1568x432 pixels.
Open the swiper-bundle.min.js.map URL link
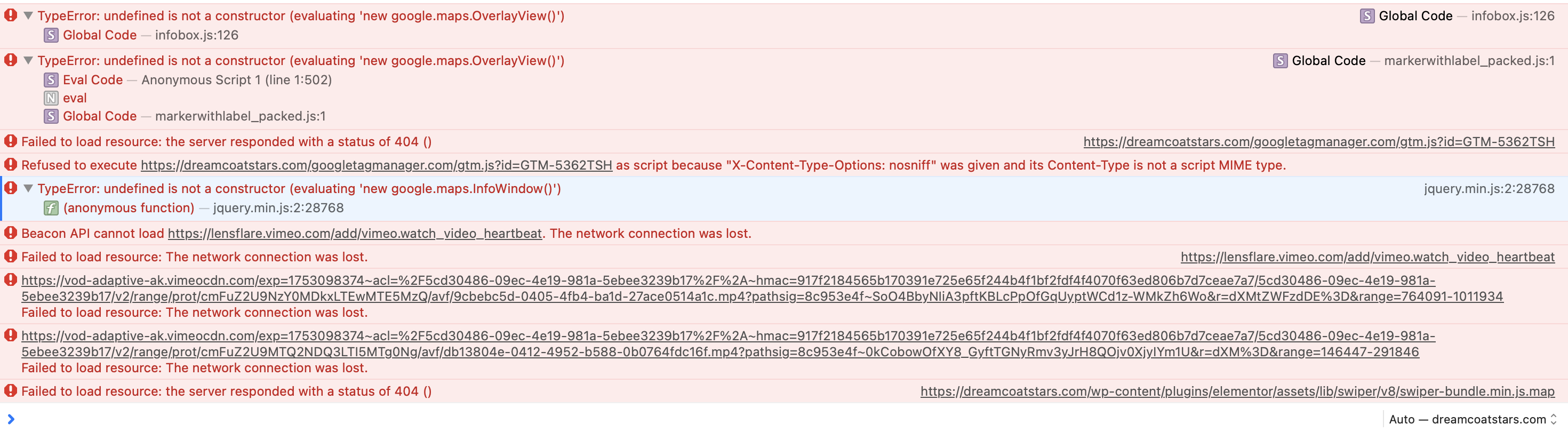coord(1237,391)
